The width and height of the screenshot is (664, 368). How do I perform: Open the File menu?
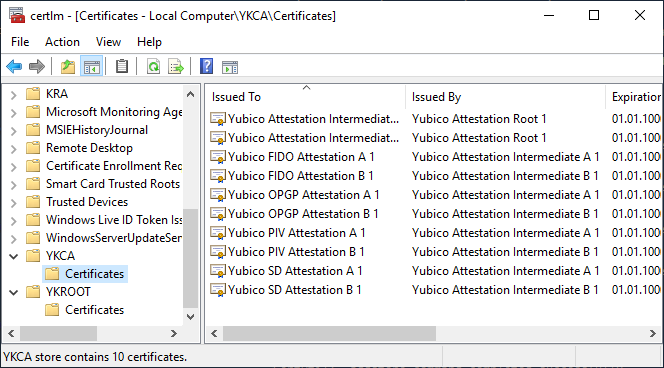(20, 42)
